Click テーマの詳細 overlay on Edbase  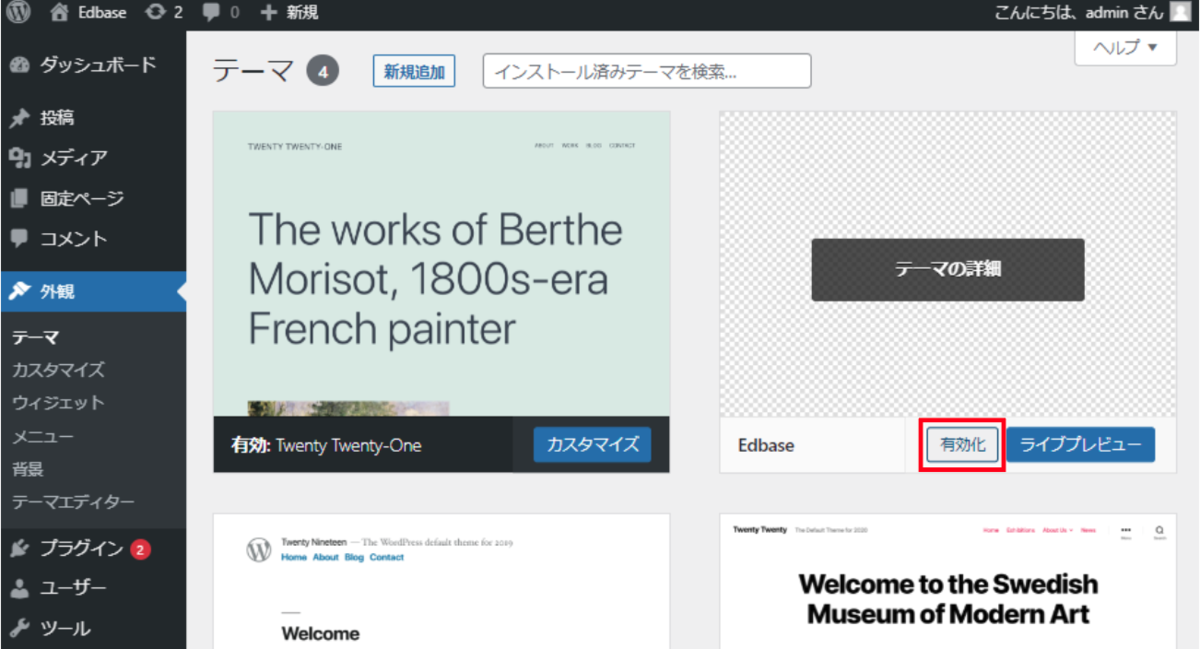click(948, 269)
